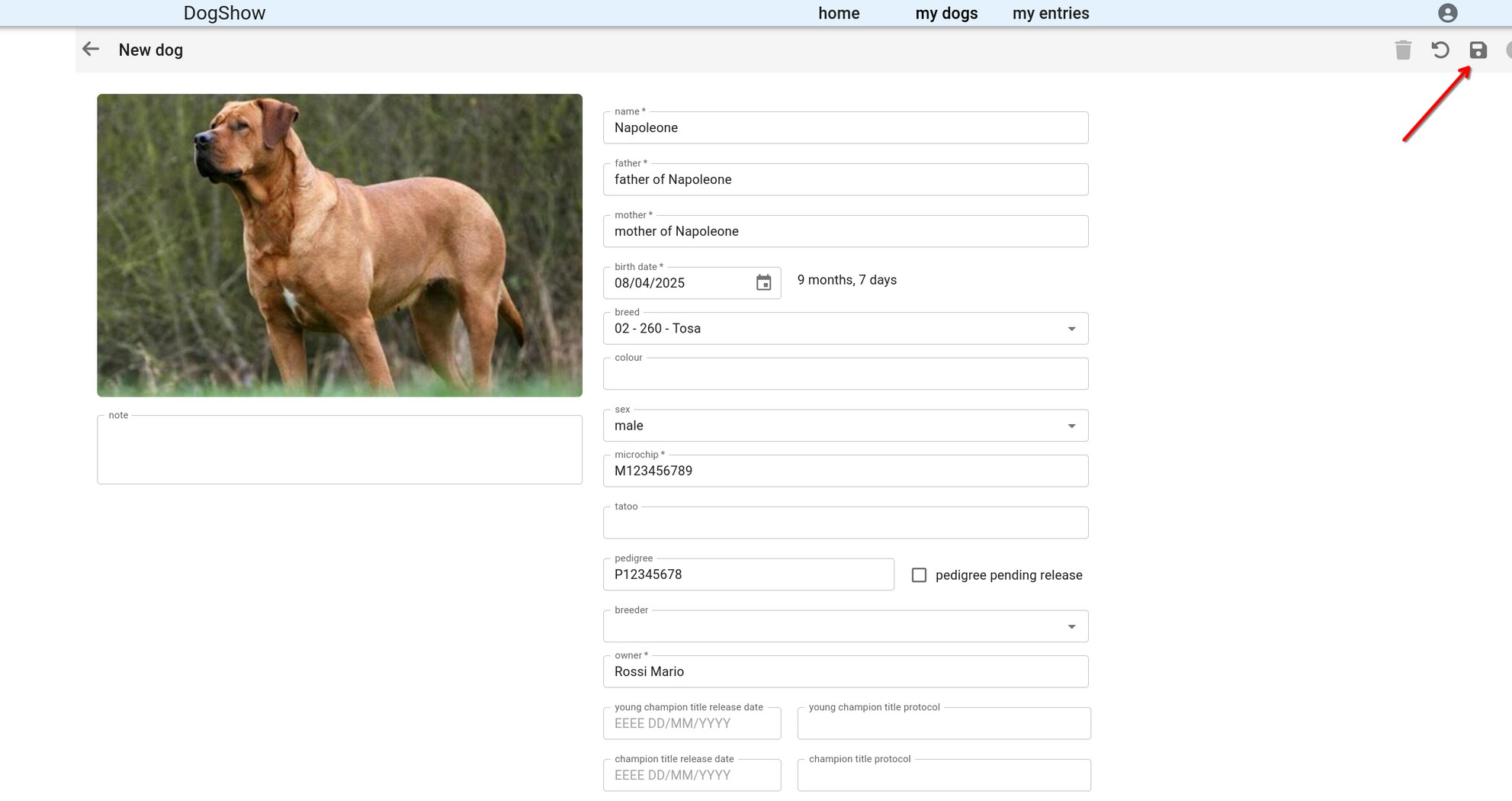The image size is (1512, 801).
Task: Open the birth date calendar picker
Action: (x=763, y=283)
